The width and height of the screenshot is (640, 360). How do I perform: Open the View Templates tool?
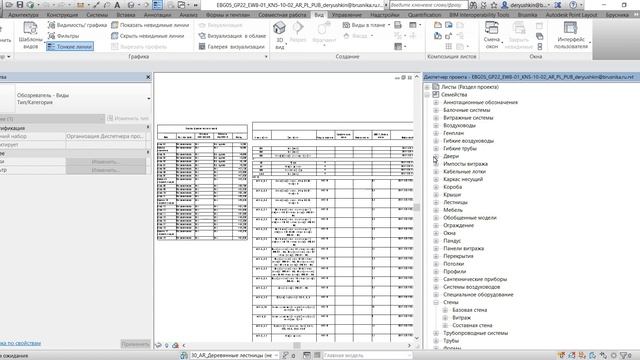(x=30, y=35)
